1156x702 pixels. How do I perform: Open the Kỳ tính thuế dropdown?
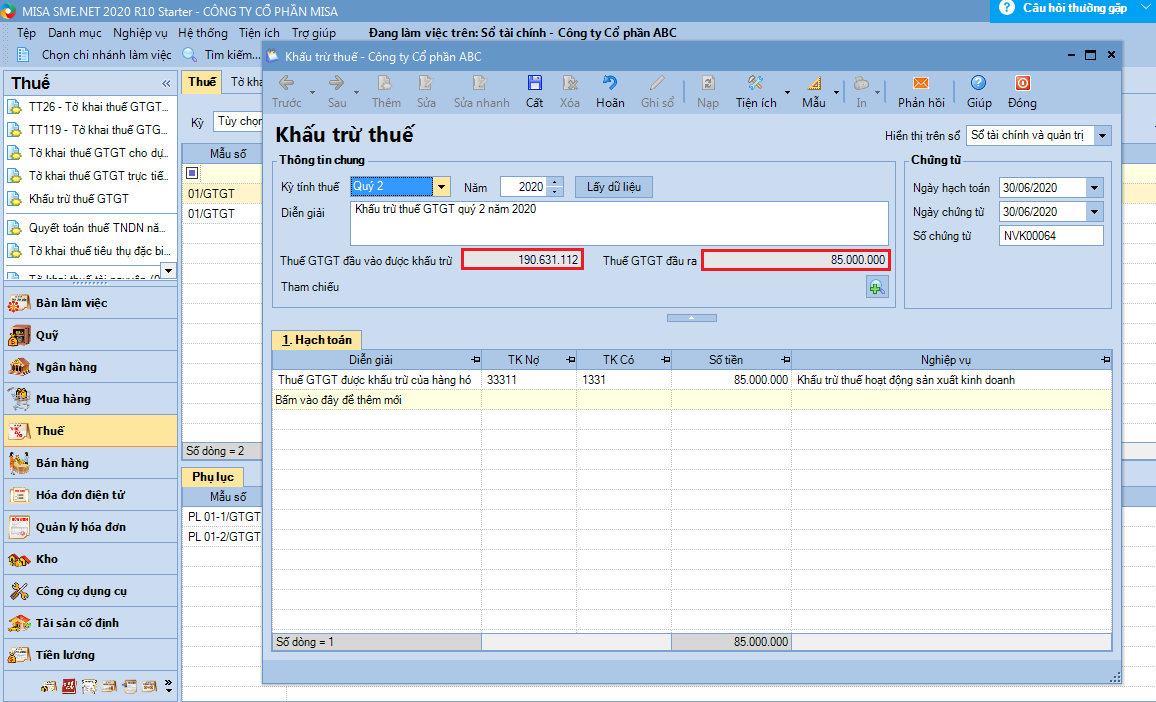441,187
